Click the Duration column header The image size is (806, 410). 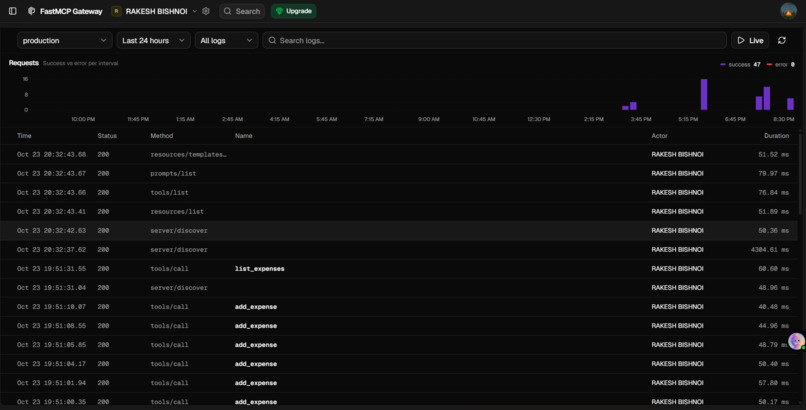[x=776, y=136]
